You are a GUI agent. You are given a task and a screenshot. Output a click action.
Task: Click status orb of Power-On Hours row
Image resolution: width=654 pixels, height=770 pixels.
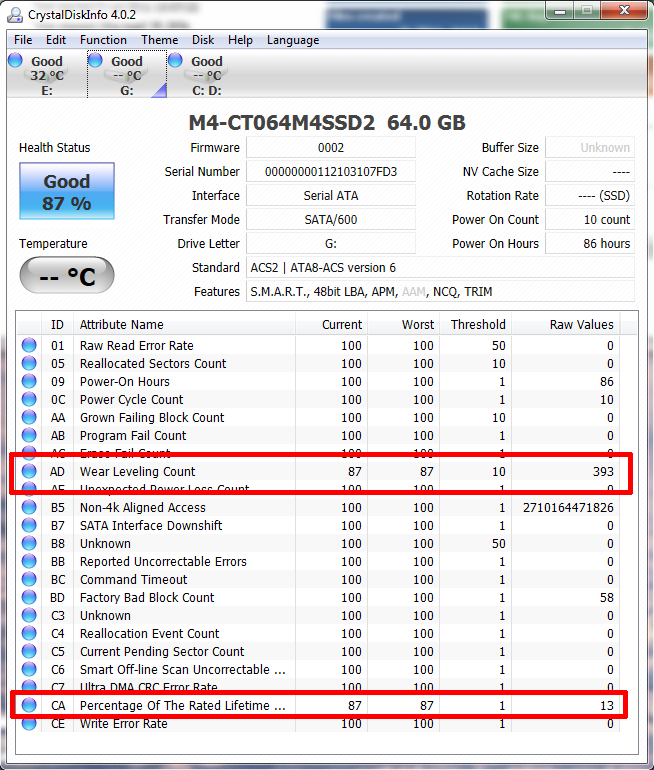point(29,381)
